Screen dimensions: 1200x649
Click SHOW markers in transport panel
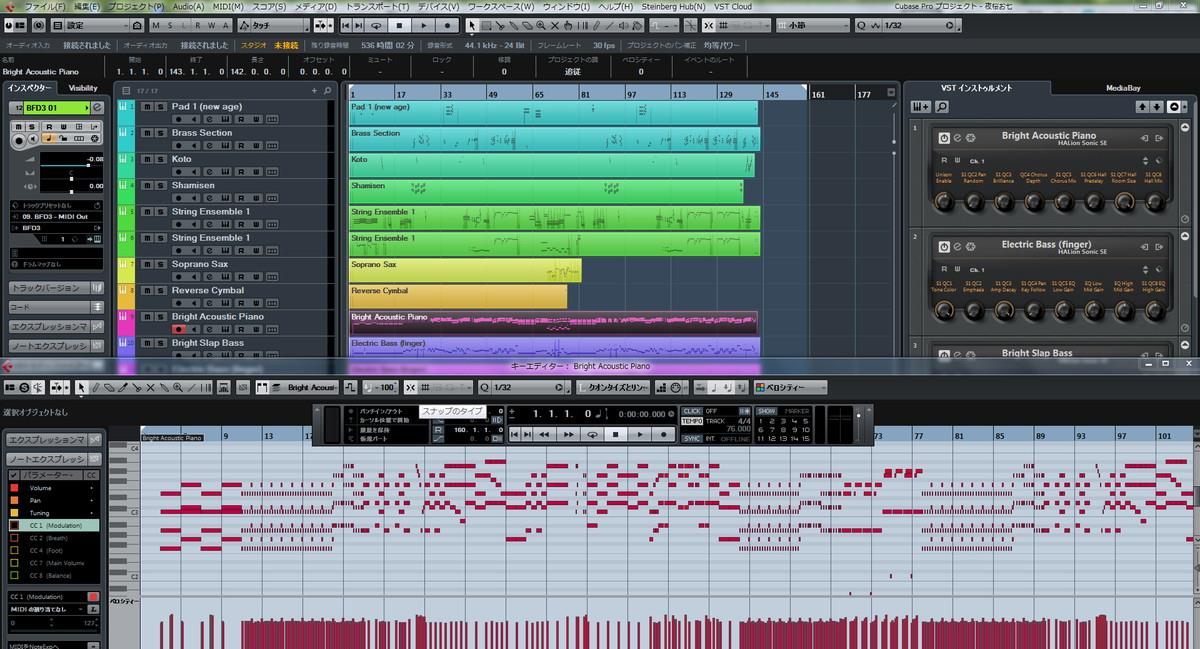[x=766, y=411]
